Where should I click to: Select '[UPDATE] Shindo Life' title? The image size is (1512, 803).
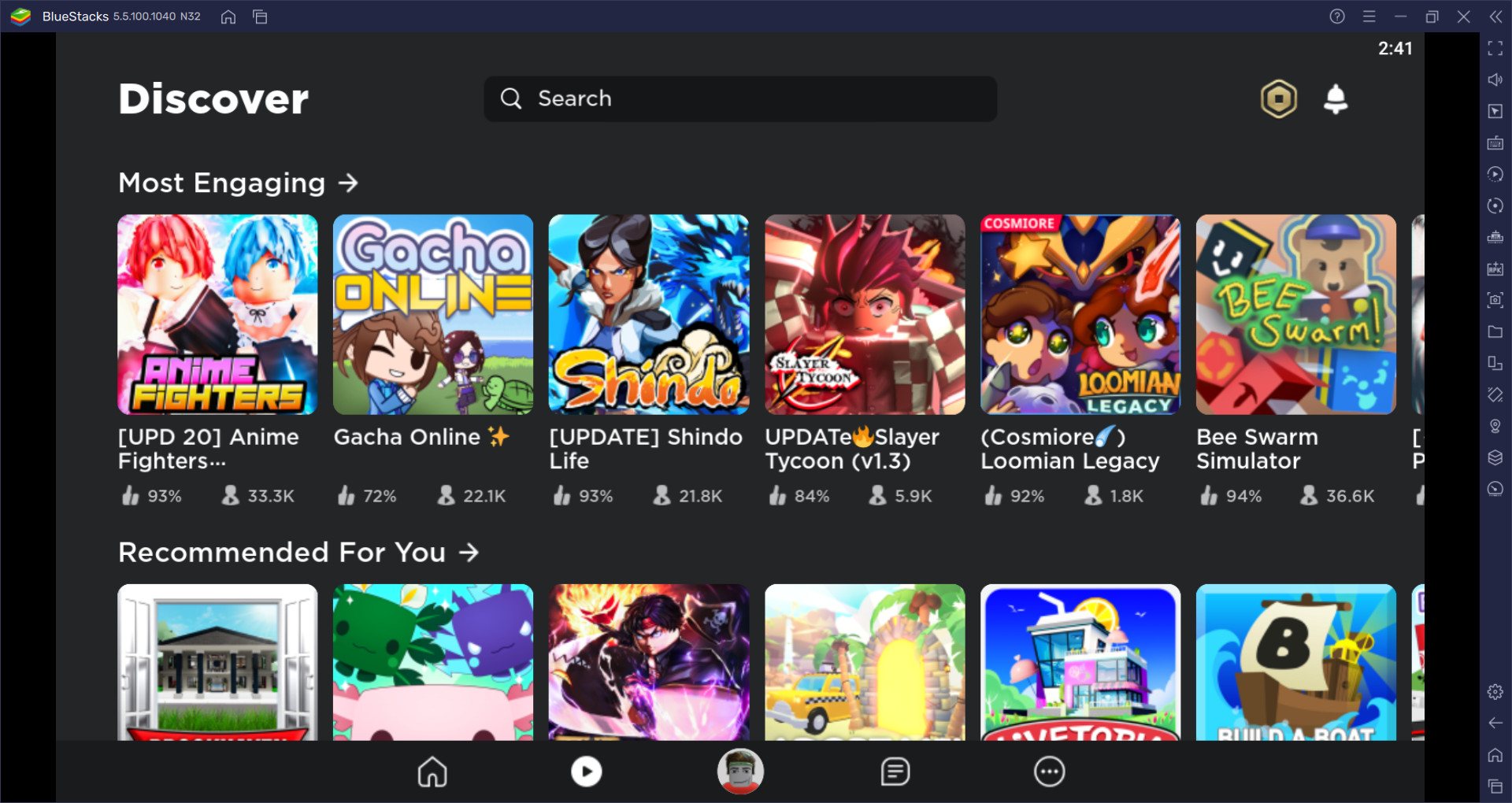tap(646, 449)
